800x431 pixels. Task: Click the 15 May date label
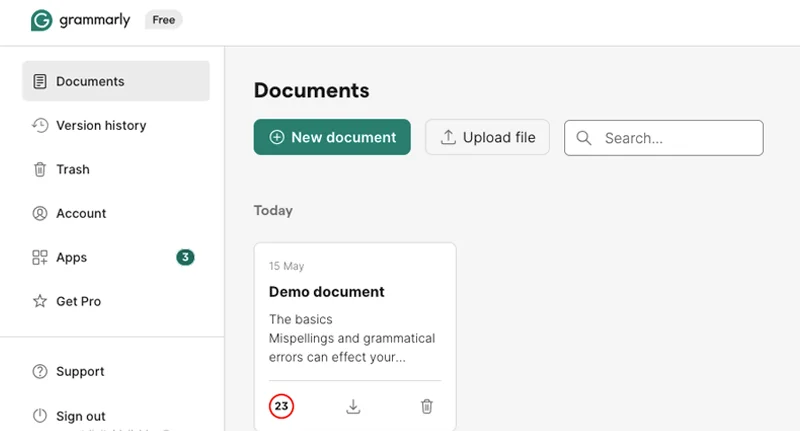(286, 266)
